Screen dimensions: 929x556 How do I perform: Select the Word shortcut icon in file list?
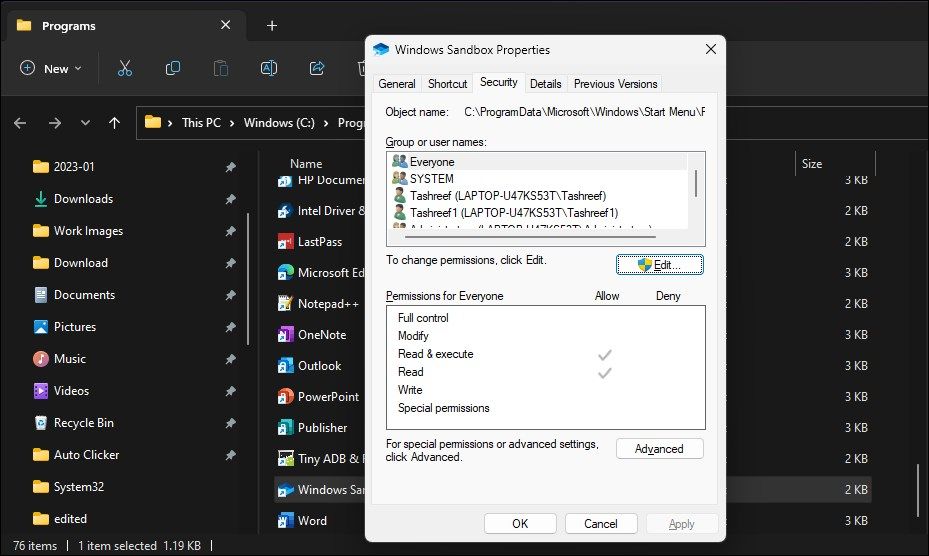286,520
